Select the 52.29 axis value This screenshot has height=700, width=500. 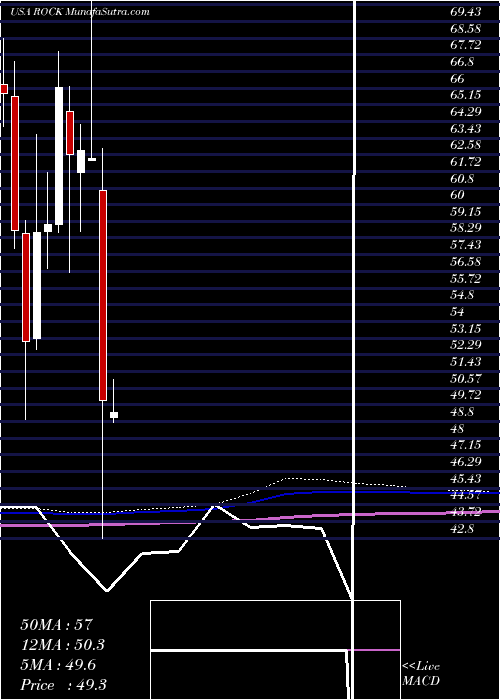click(x=466, y=345)
